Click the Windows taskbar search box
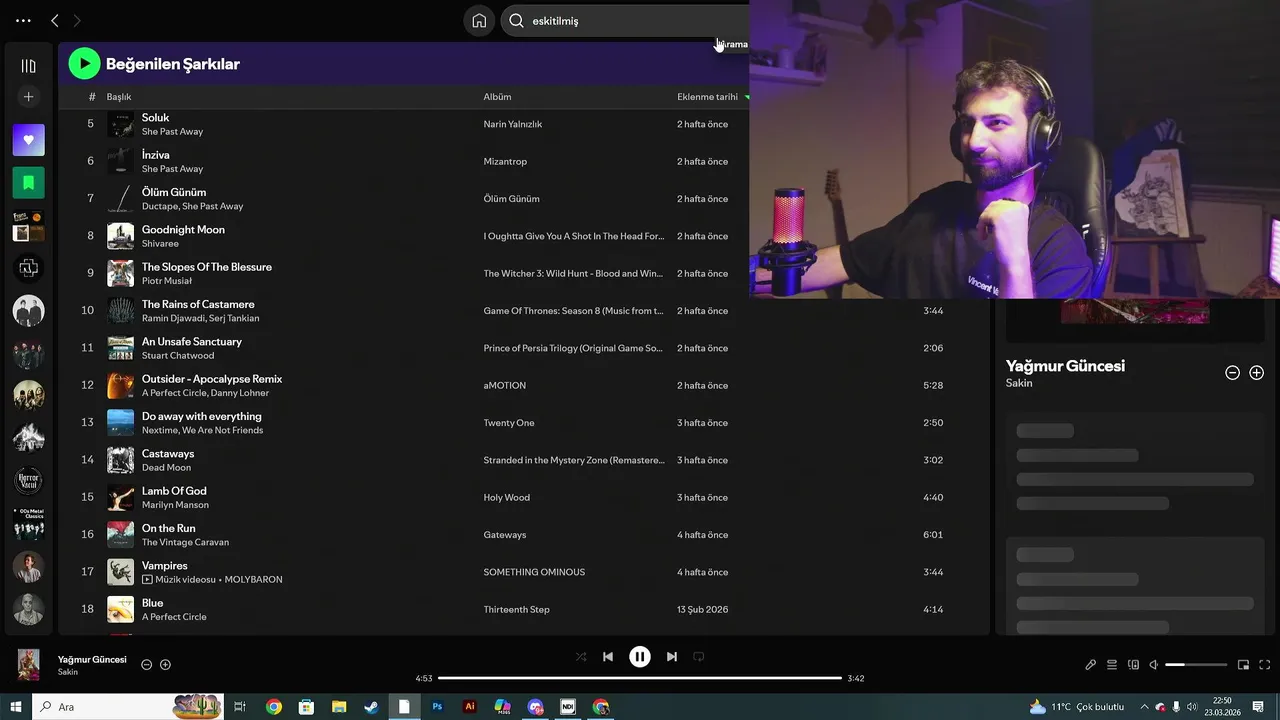This screenshot has height=720, width=1280. (x=130, y=707)
